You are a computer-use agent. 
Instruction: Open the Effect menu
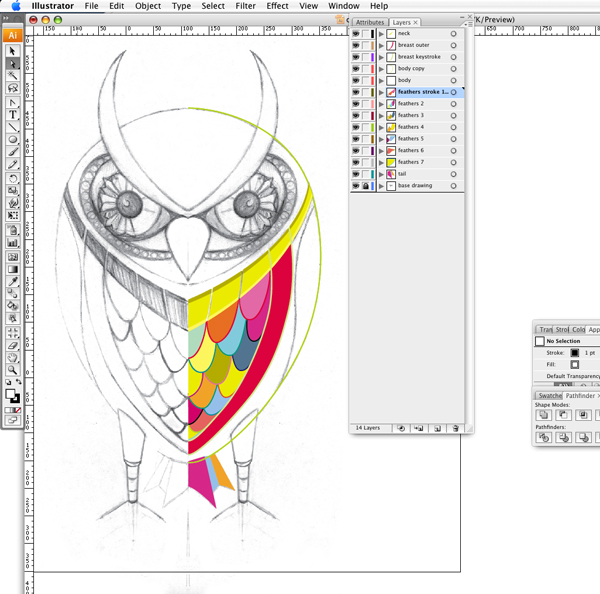click(277, 6)
